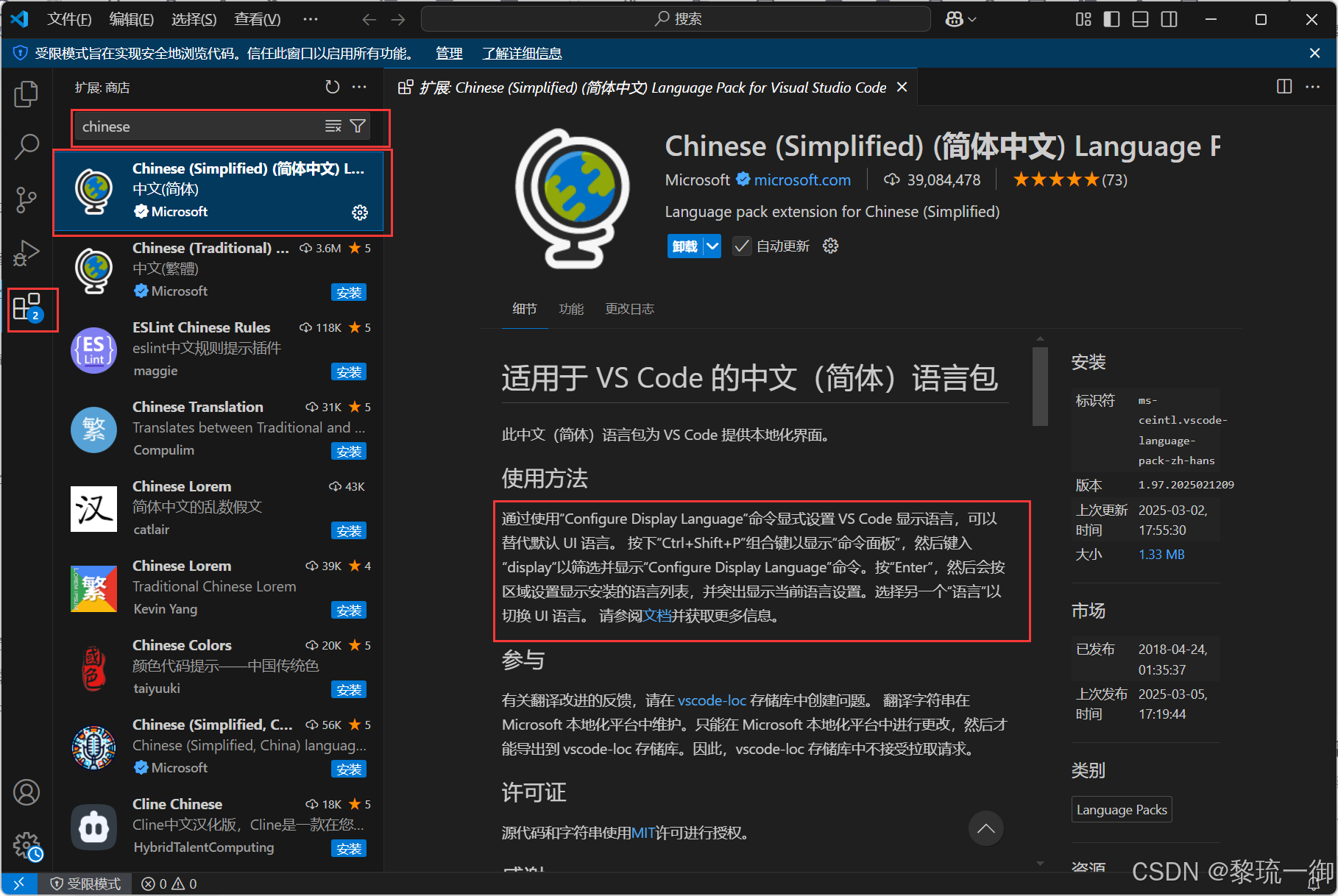Install ESLint Chinese Rules extension
The height and width of the screenshot is (896, 1338).
click(349, 371)
